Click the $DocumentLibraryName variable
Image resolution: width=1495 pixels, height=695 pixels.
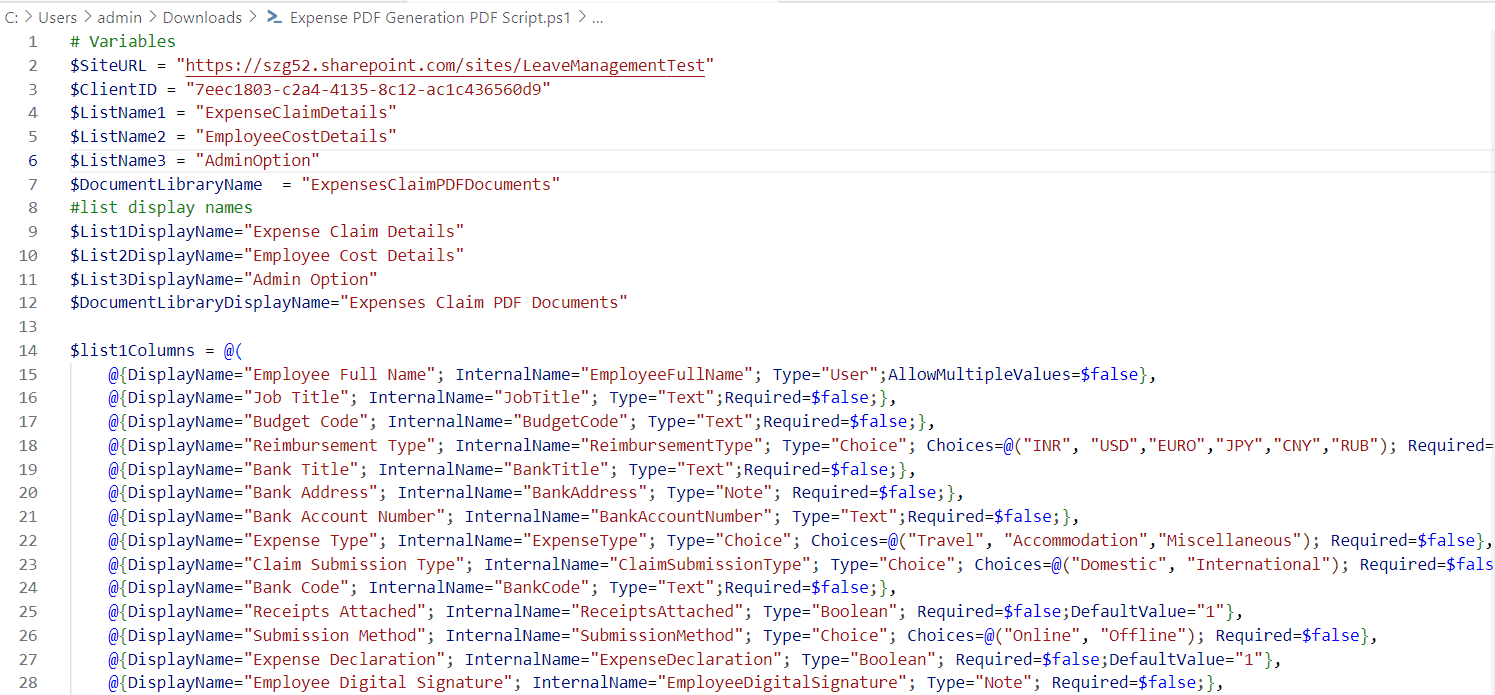pos(166,184)
